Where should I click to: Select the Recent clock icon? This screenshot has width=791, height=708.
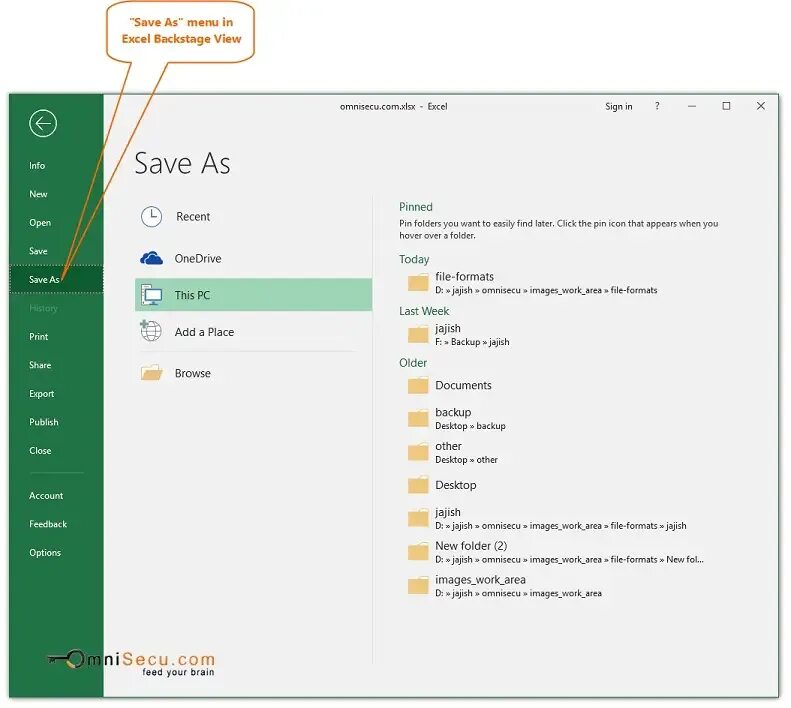pyautogui.click(x=151, y=217)
